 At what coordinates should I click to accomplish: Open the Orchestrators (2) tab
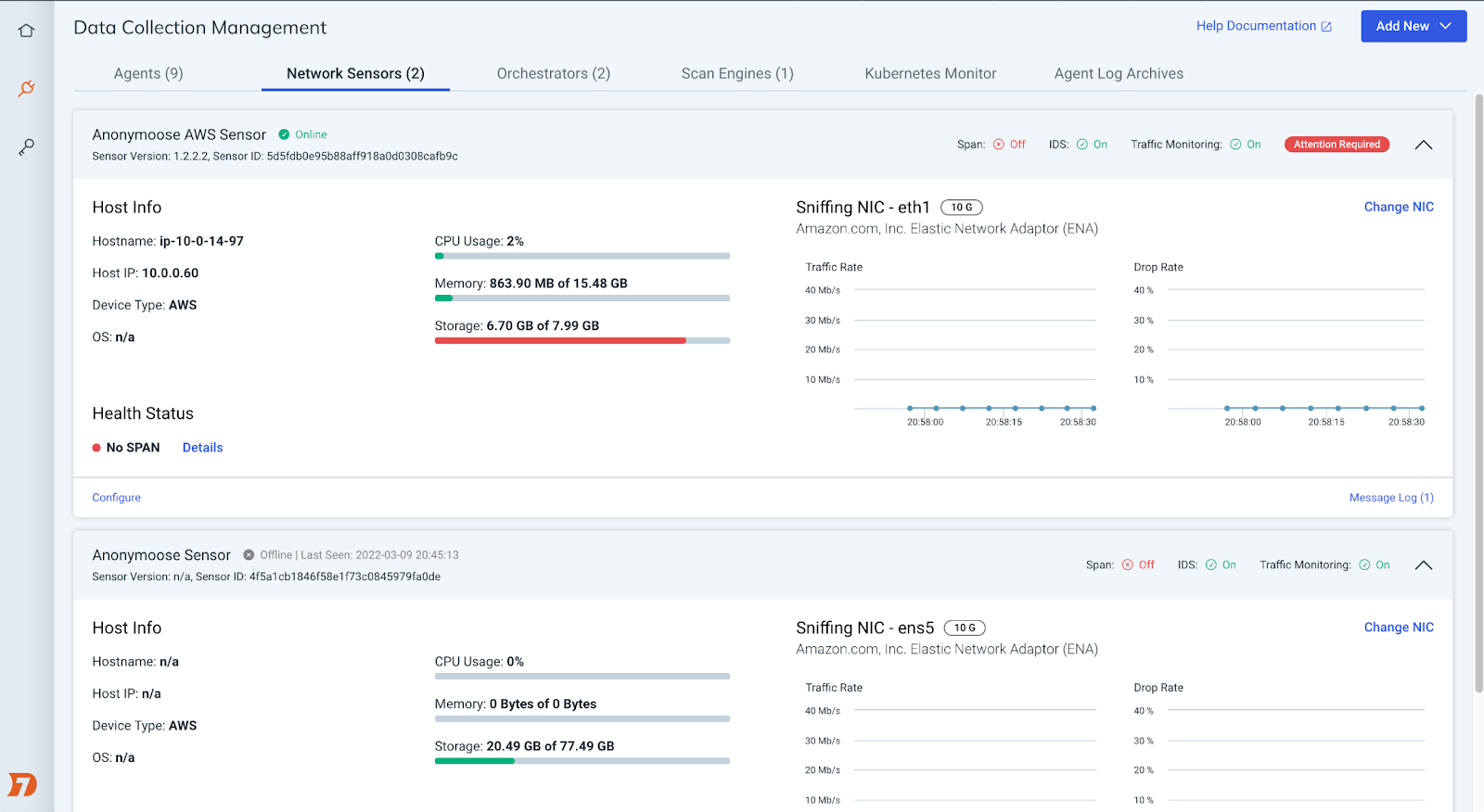[553, 73]
